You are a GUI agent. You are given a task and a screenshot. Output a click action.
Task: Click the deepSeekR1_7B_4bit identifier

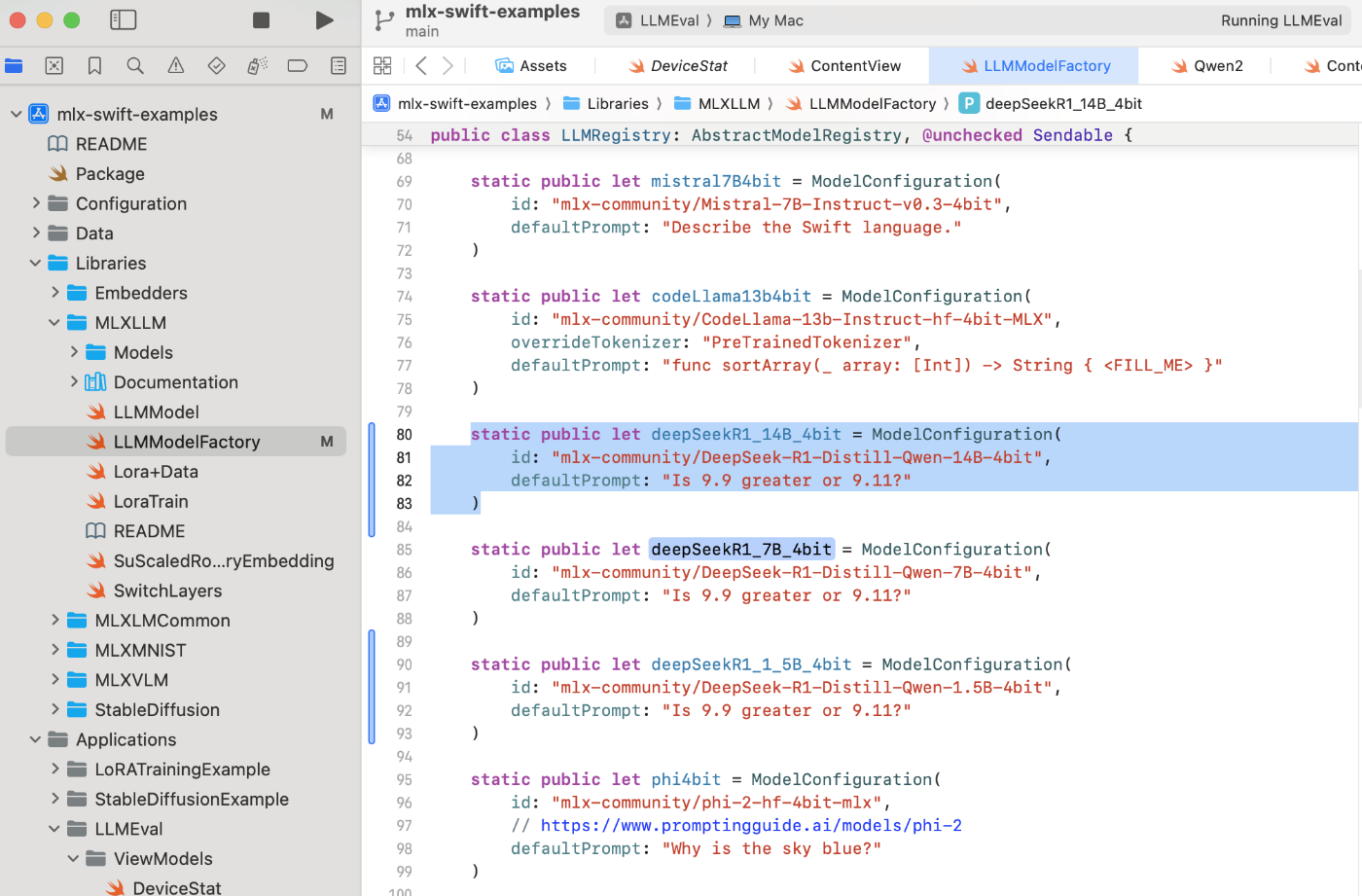point(741,549)
